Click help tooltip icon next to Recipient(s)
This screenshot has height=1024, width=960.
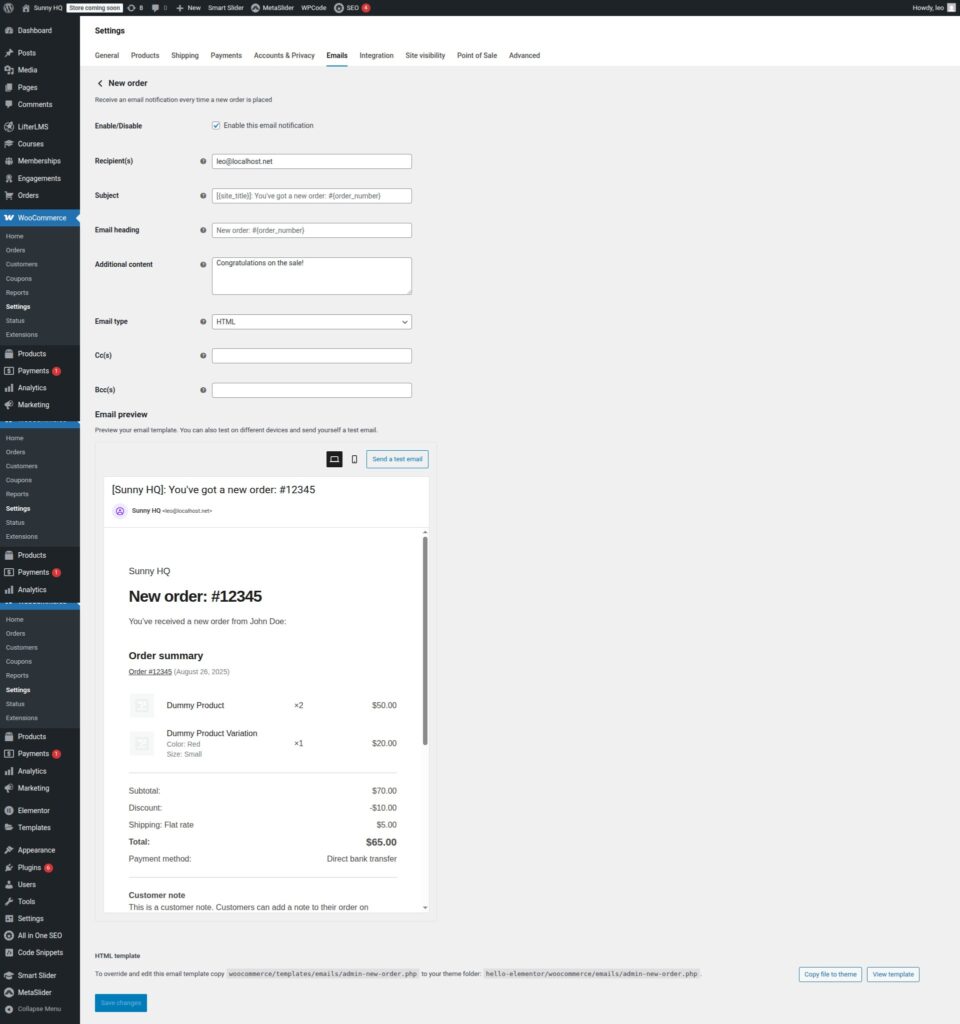[x=203, y=161]
